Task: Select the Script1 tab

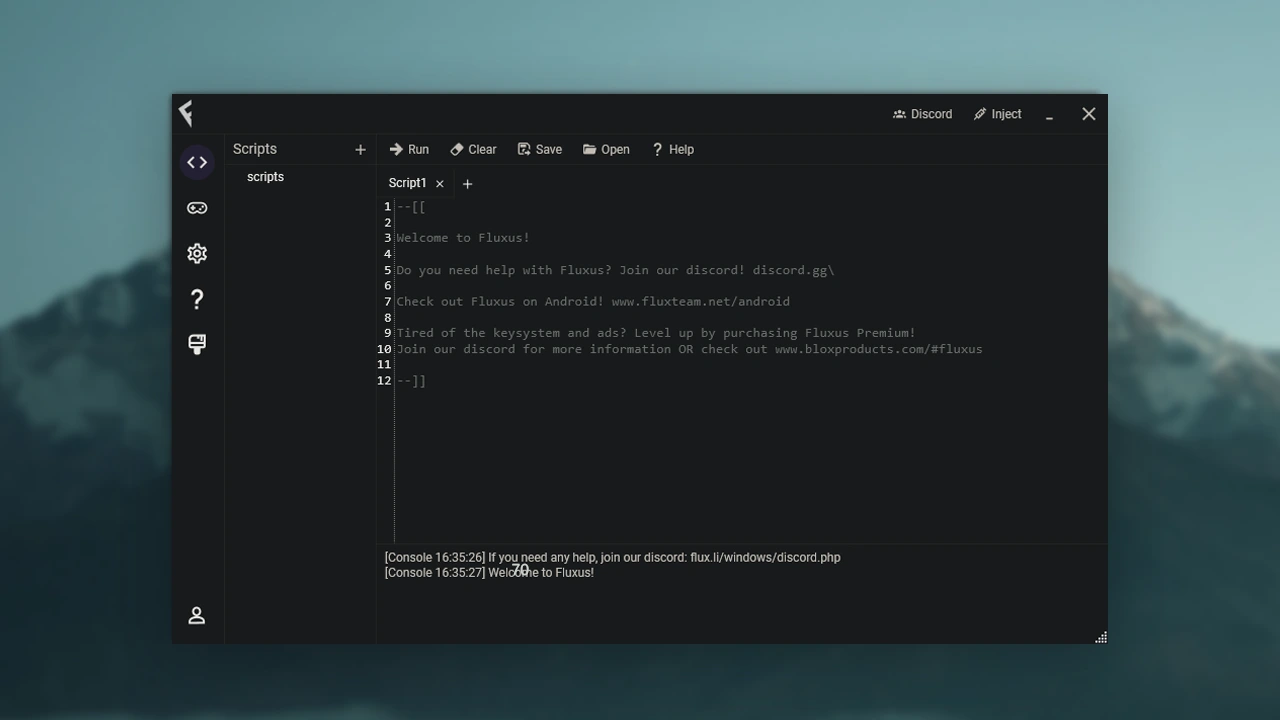Action: pos(407,183)
